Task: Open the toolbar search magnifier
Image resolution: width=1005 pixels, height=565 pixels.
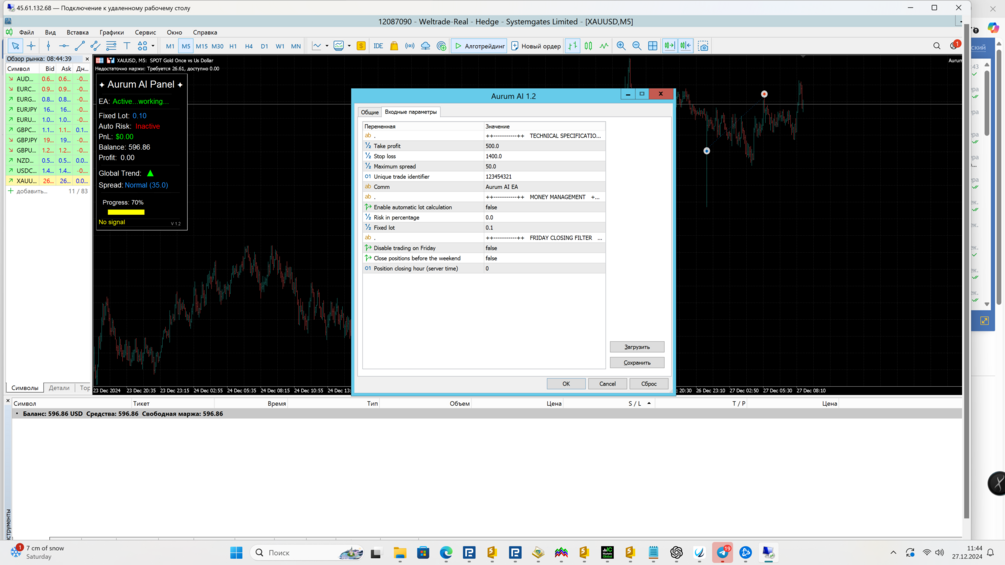Action: 936,46
